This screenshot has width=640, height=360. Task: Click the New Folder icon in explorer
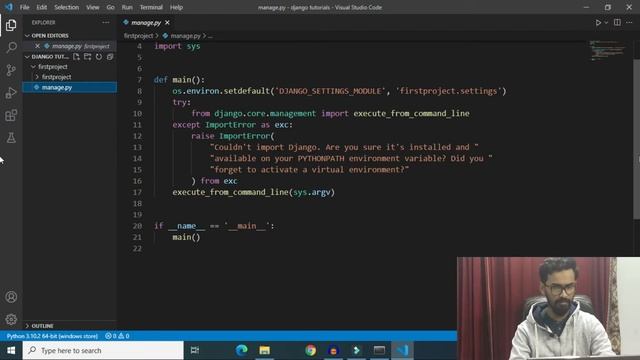click(x=87, y=57)
